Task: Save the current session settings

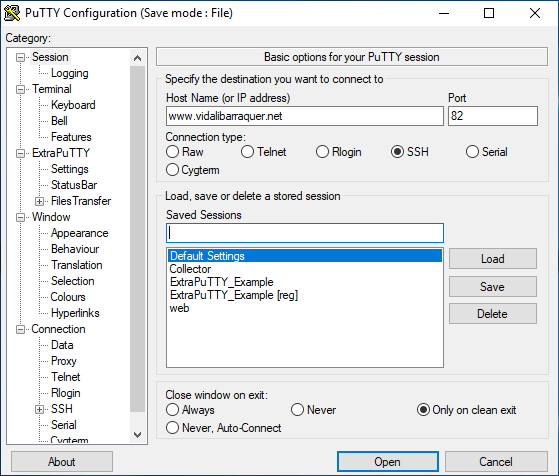Action: pyautogui.click(x=493, y=286)
